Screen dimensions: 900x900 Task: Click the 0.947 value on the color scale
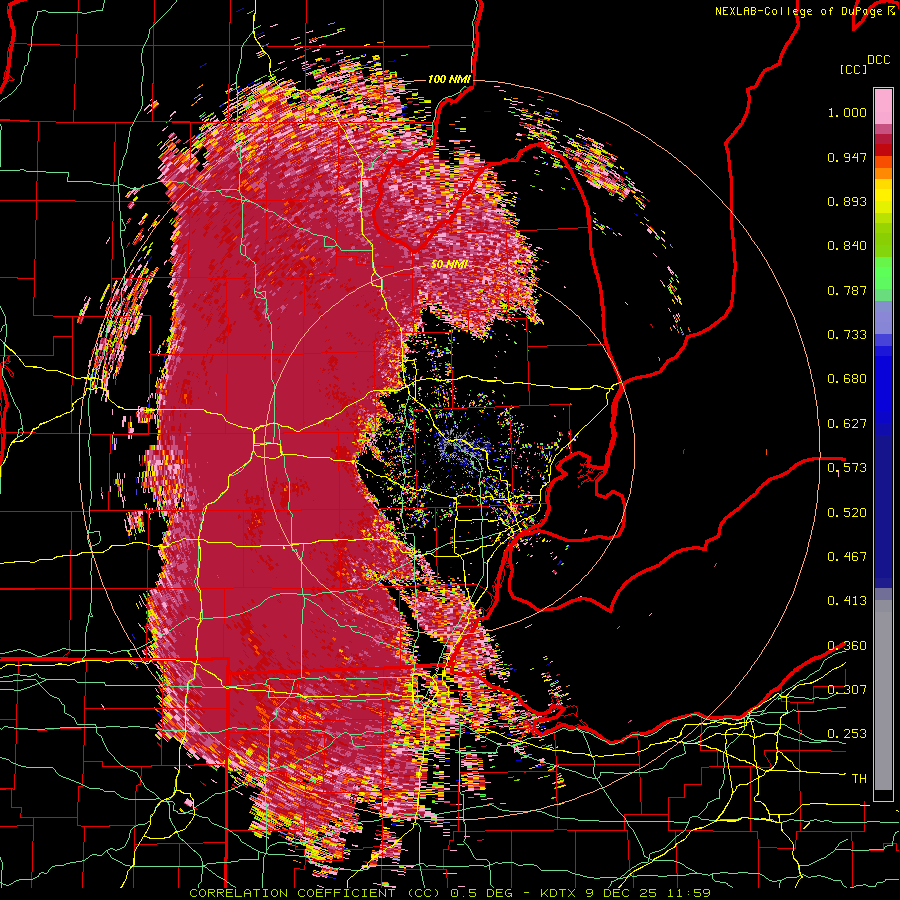click(847, 157)
